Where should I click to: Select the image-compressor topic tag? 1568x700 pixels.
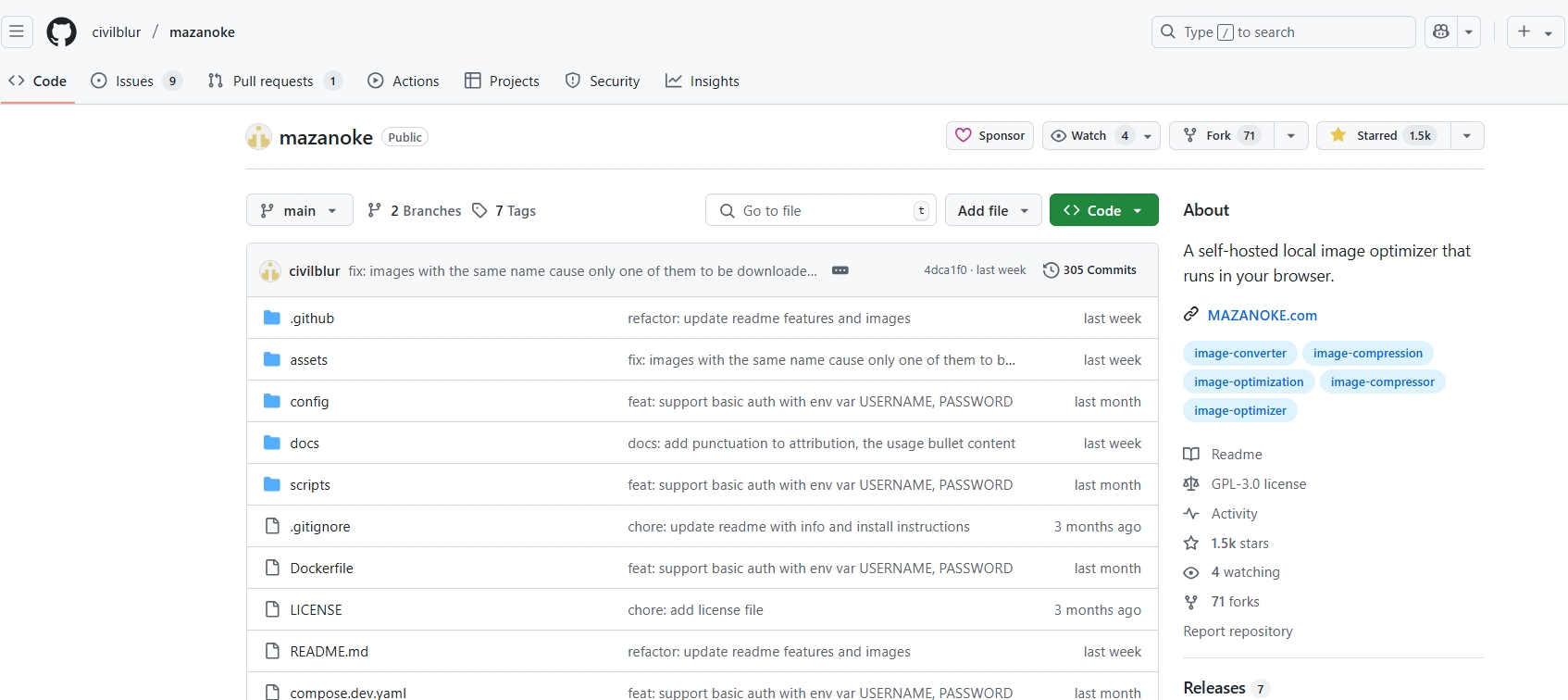(1383, 381)
